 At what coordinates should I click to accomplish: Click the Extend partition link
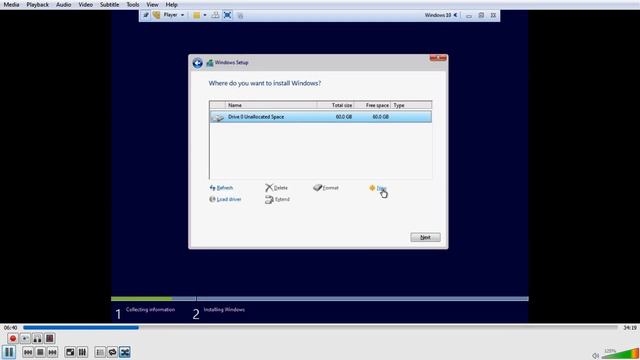tap(277, 199)
